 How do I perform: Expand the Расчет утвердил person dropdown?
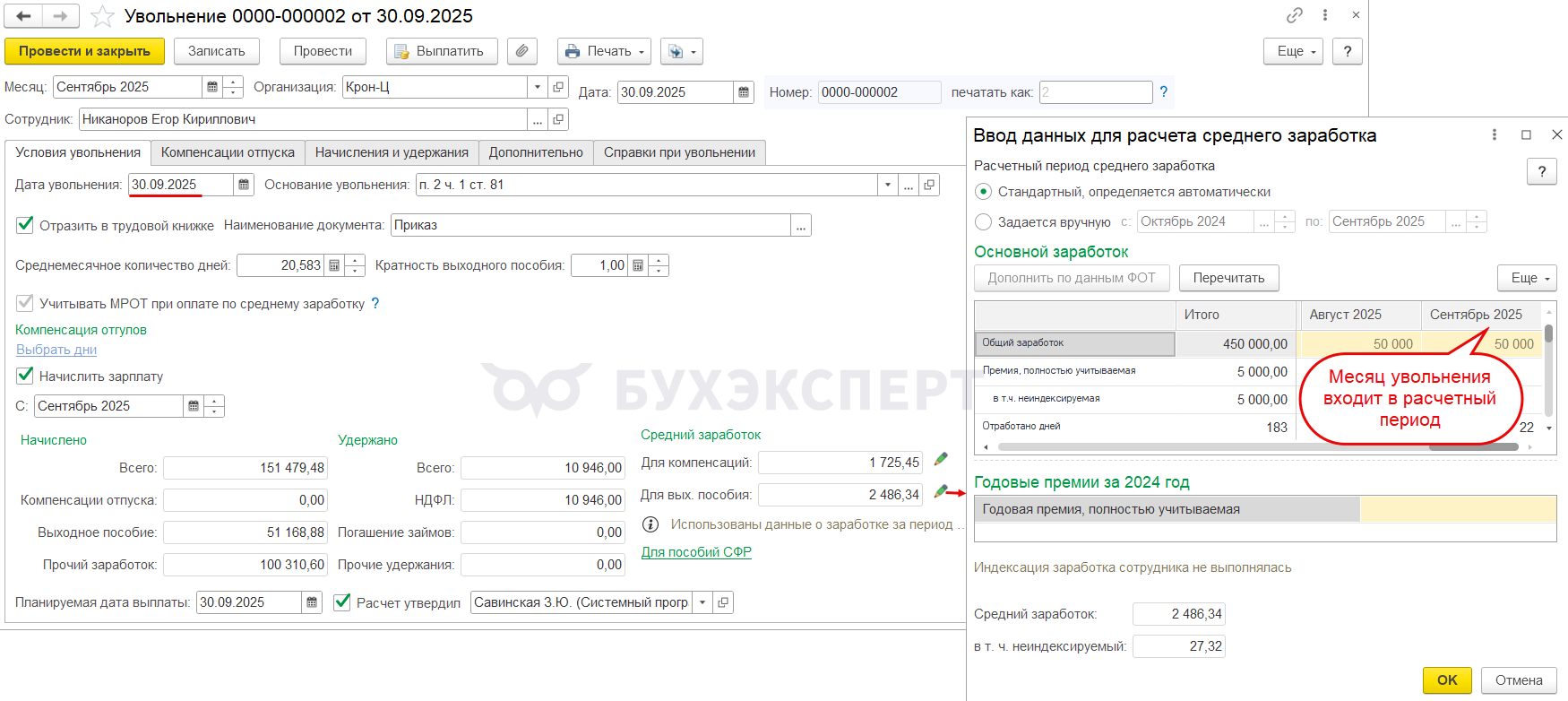coord(703,602)
